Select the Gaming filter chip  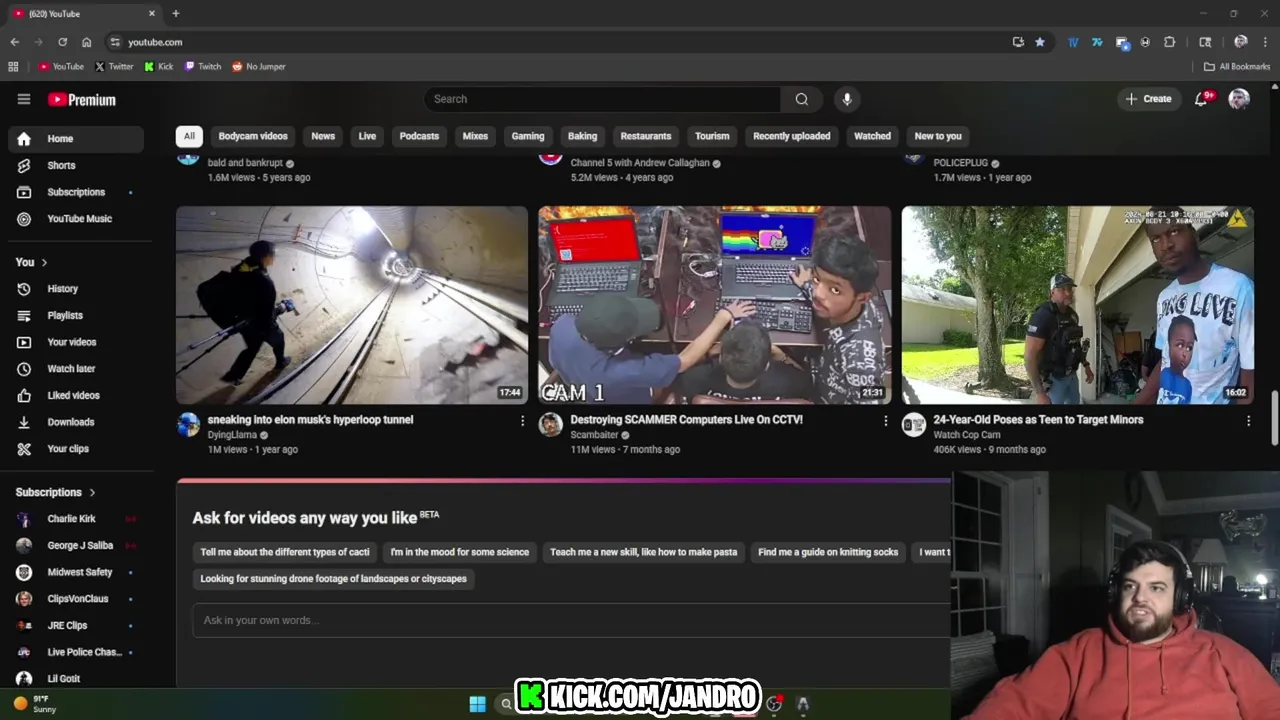[528, 136]
